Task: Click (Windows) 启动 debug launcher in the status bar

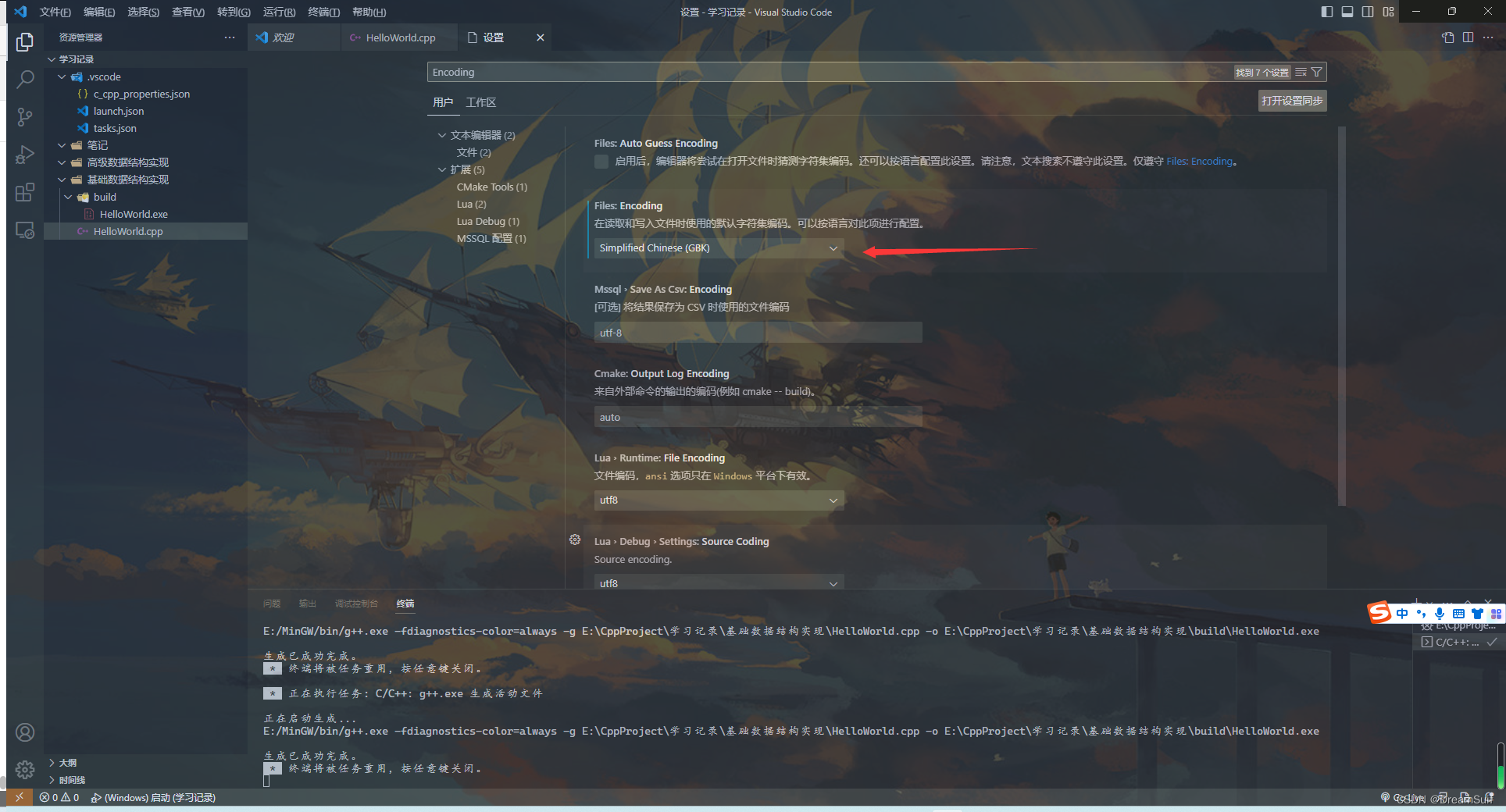Action: [x=153, y=797]
